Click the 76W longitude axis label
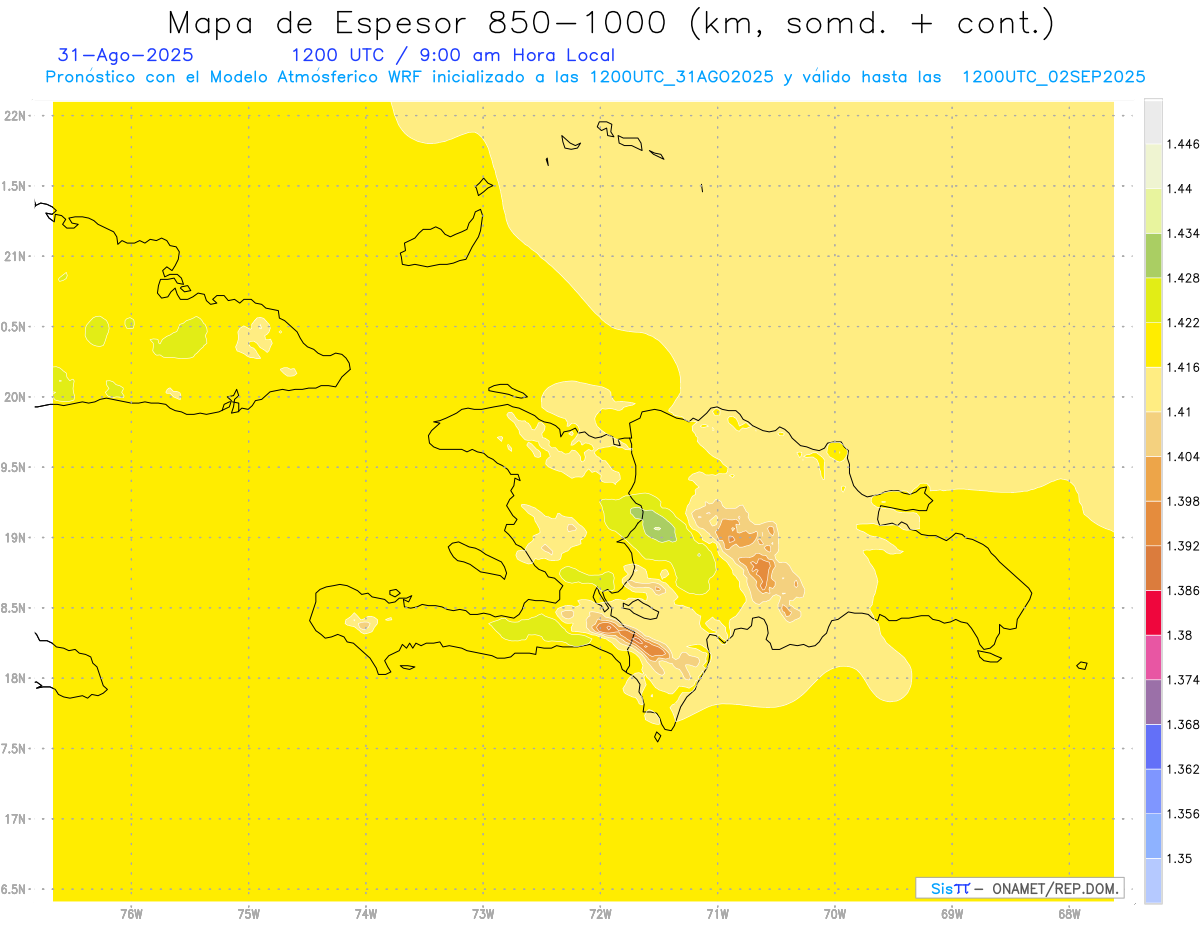 coord(131,913)
